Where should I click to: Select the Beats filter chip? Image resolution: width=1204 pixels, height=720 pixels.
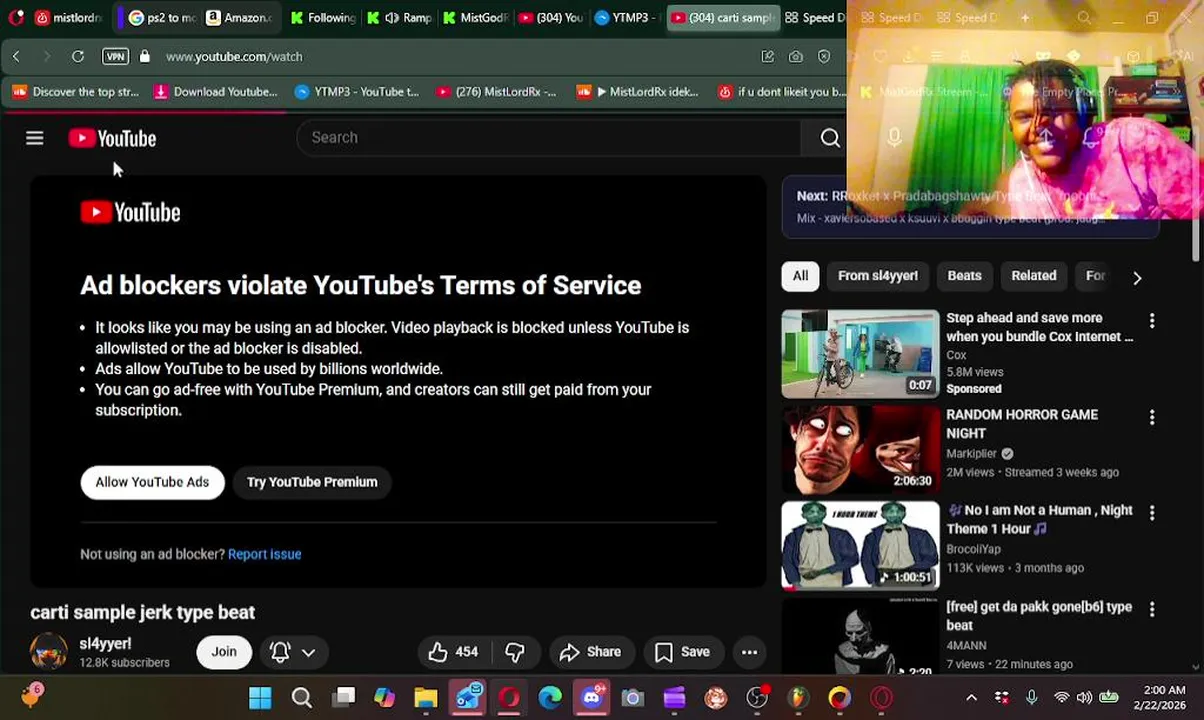click(x=965, y=276)
